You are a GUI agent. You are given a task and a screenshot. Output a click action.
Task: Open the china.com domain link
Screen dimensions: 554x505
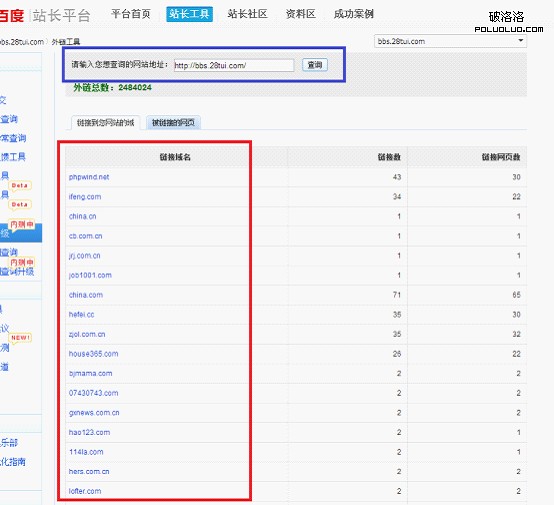point(86,294)
